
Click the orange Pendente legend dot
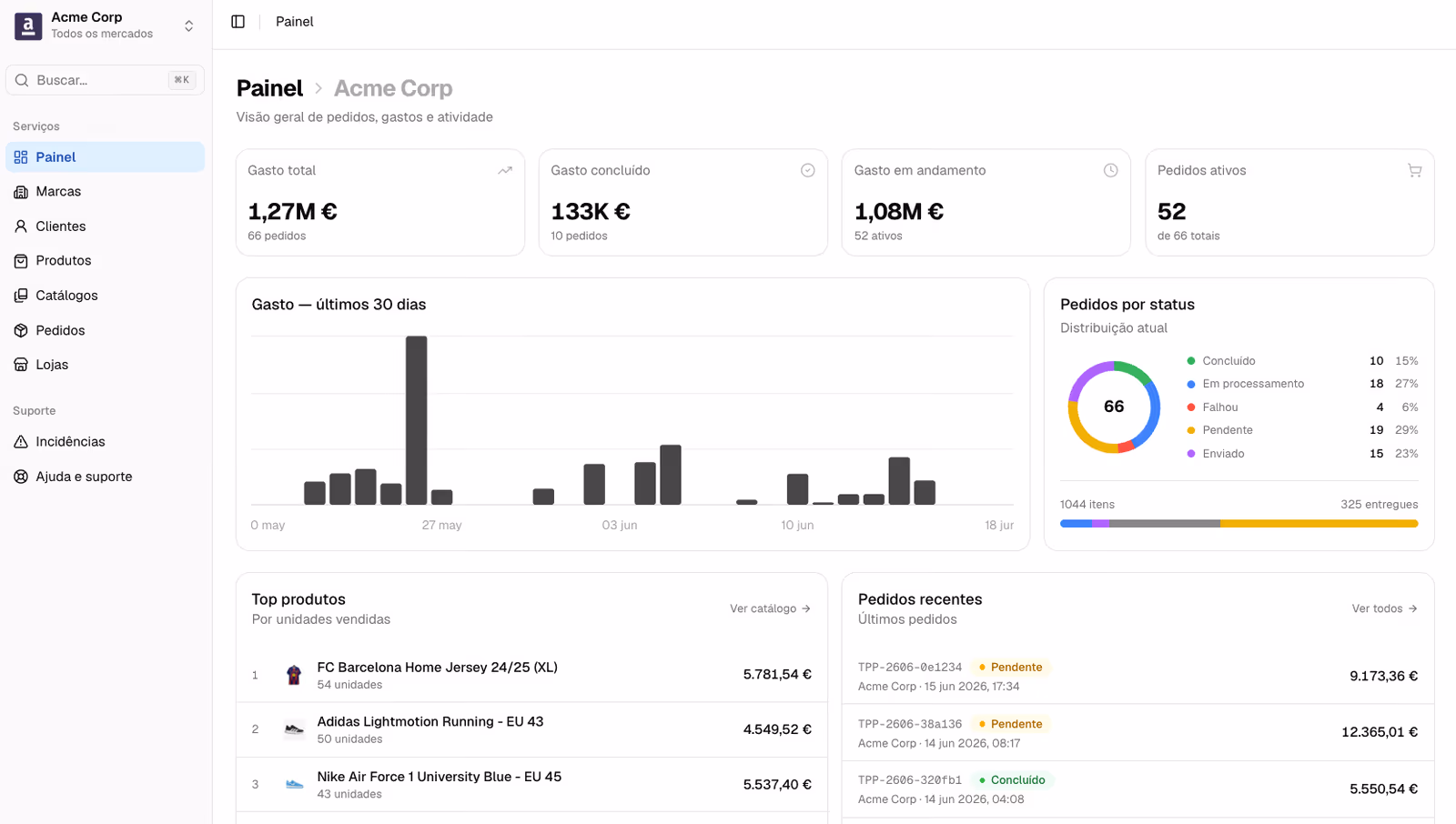tap(1191, 430)
